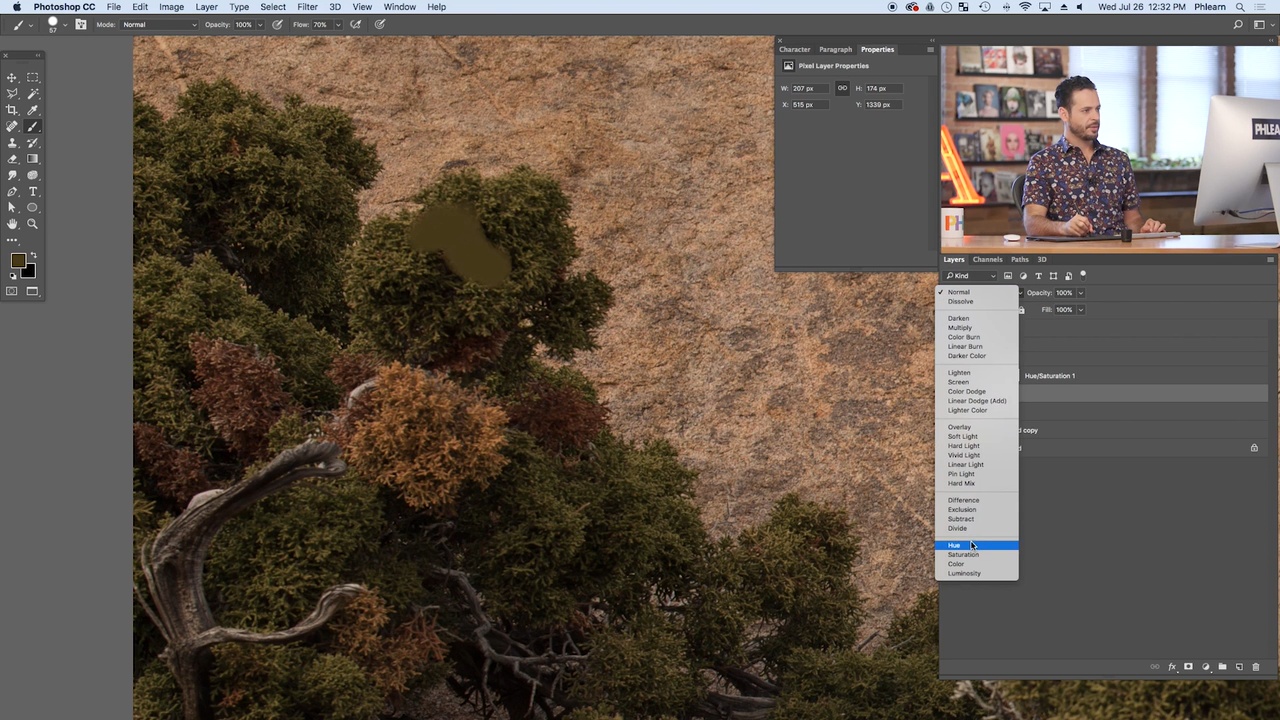This screenshot has width=1280, height=720.
Task: Filter layers for pixel layers
Action: pos(1008,276)
